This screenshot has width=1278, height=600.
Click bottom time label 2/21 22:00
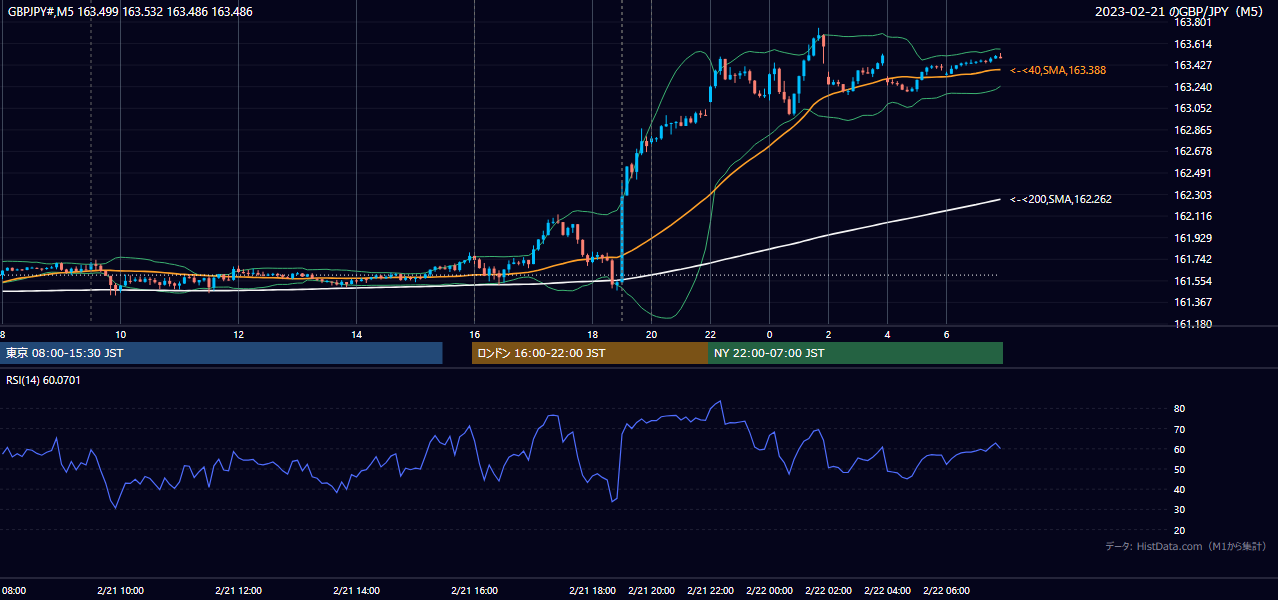pos(710,590)
